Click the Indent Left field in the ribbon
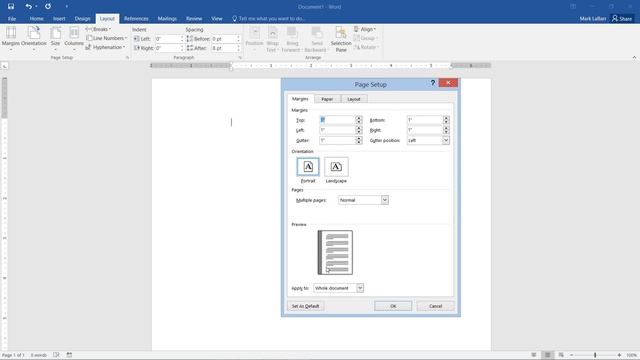Viewport: 640px width, 360px height. pyautogui.click(x=169, y=39)
